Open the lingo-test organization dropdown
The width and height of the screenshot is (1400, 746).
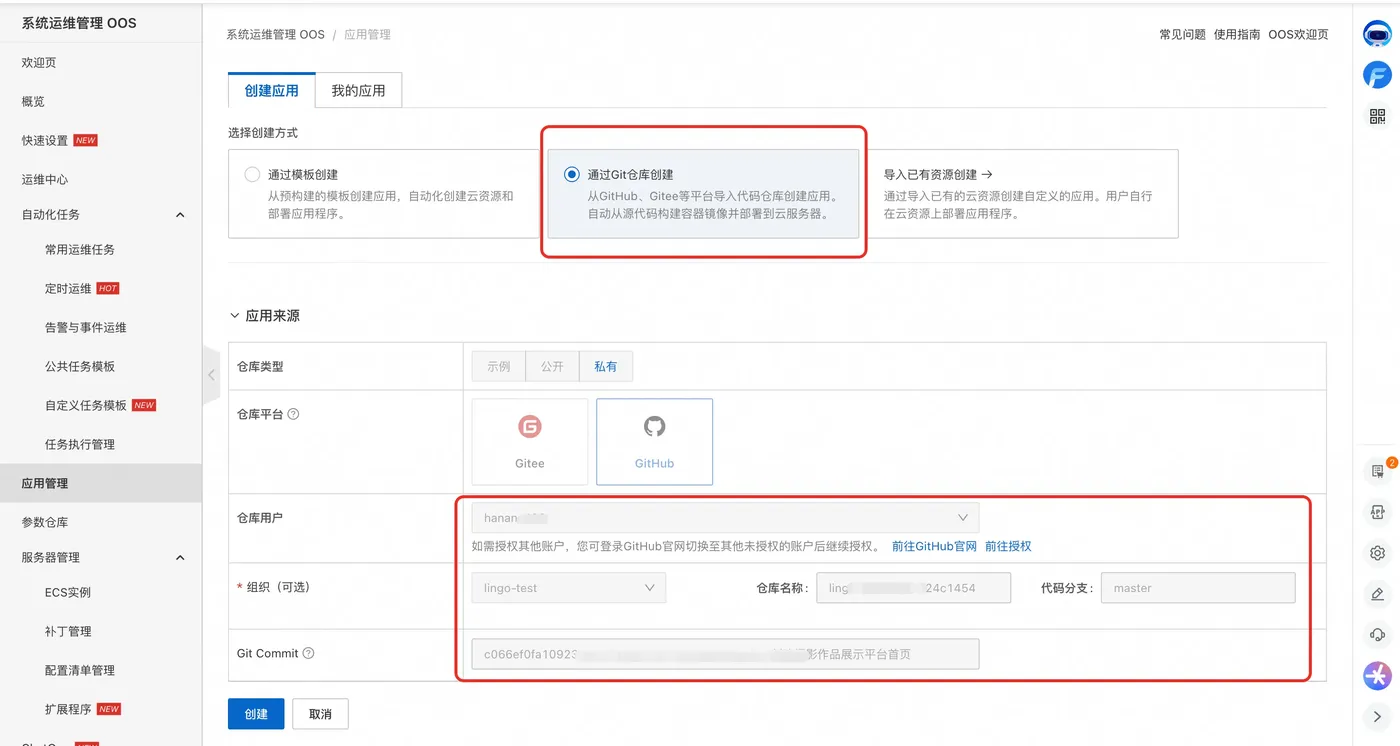click(568, 588)
